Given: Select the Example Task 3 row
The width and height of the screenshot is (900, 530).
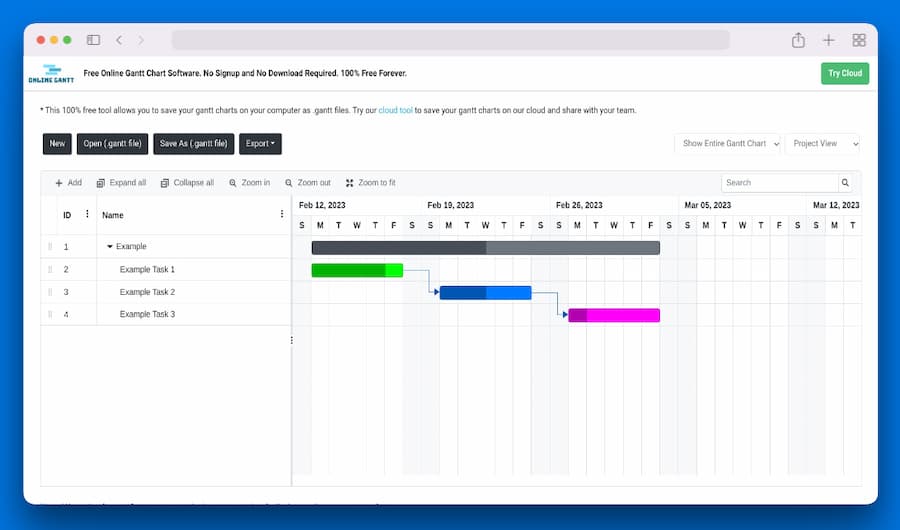Looking at the screenshot, I should [x=166, y=314].
